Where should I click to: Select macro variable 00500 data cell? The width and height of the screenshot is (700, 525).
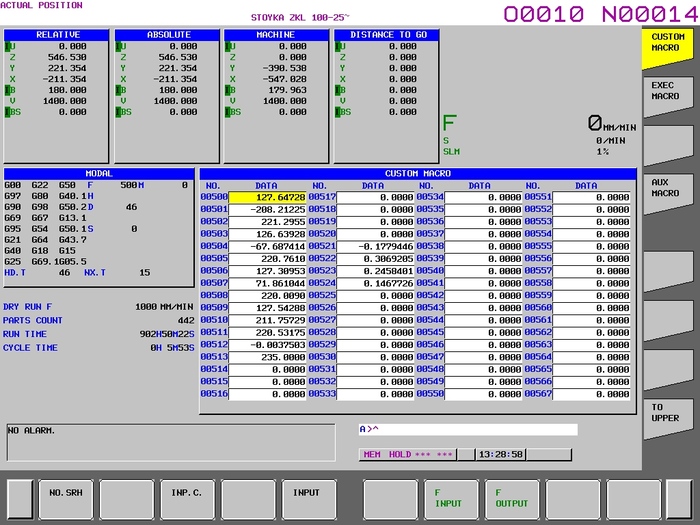click(267, 198)
